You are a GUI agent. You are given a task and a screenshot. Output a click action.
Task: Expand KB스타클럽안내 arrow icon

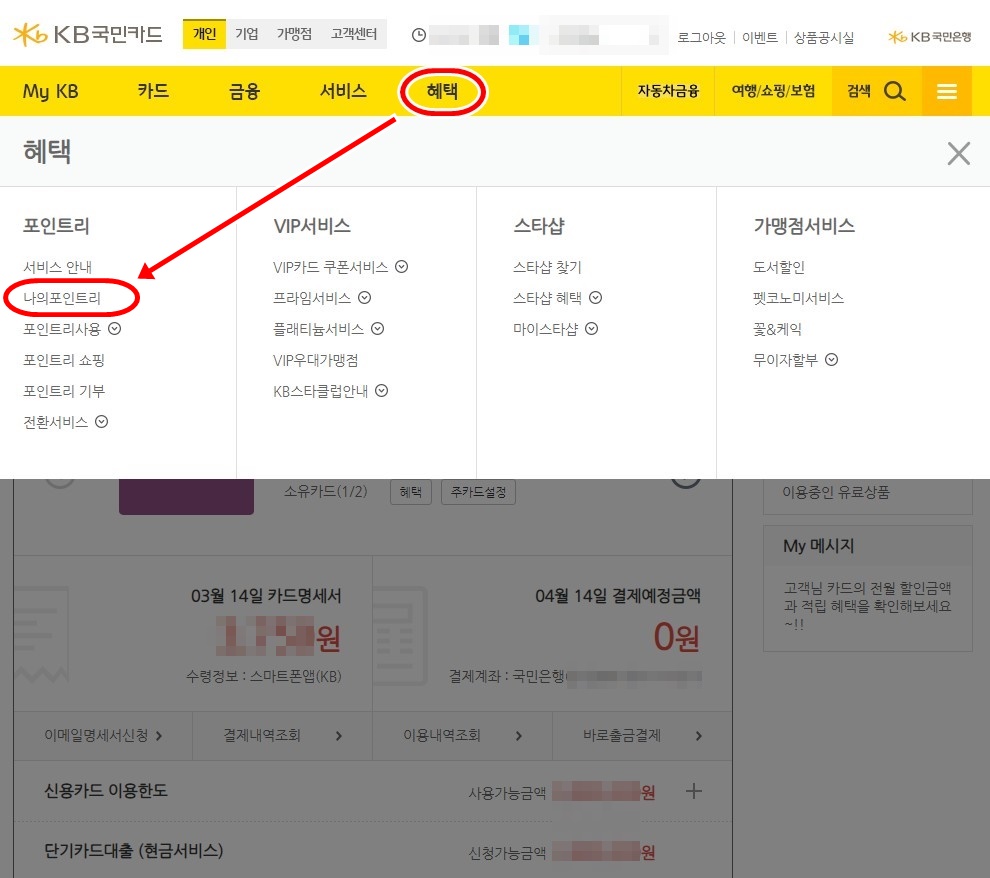381,390
